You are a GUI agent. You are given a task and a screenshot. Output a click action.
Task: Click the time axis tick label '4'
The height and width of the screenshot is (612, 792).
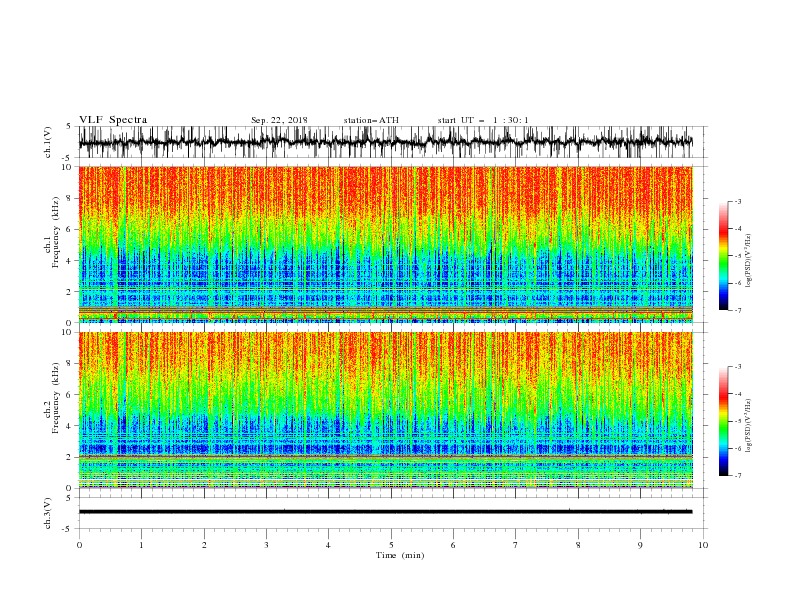click(328, 545)
